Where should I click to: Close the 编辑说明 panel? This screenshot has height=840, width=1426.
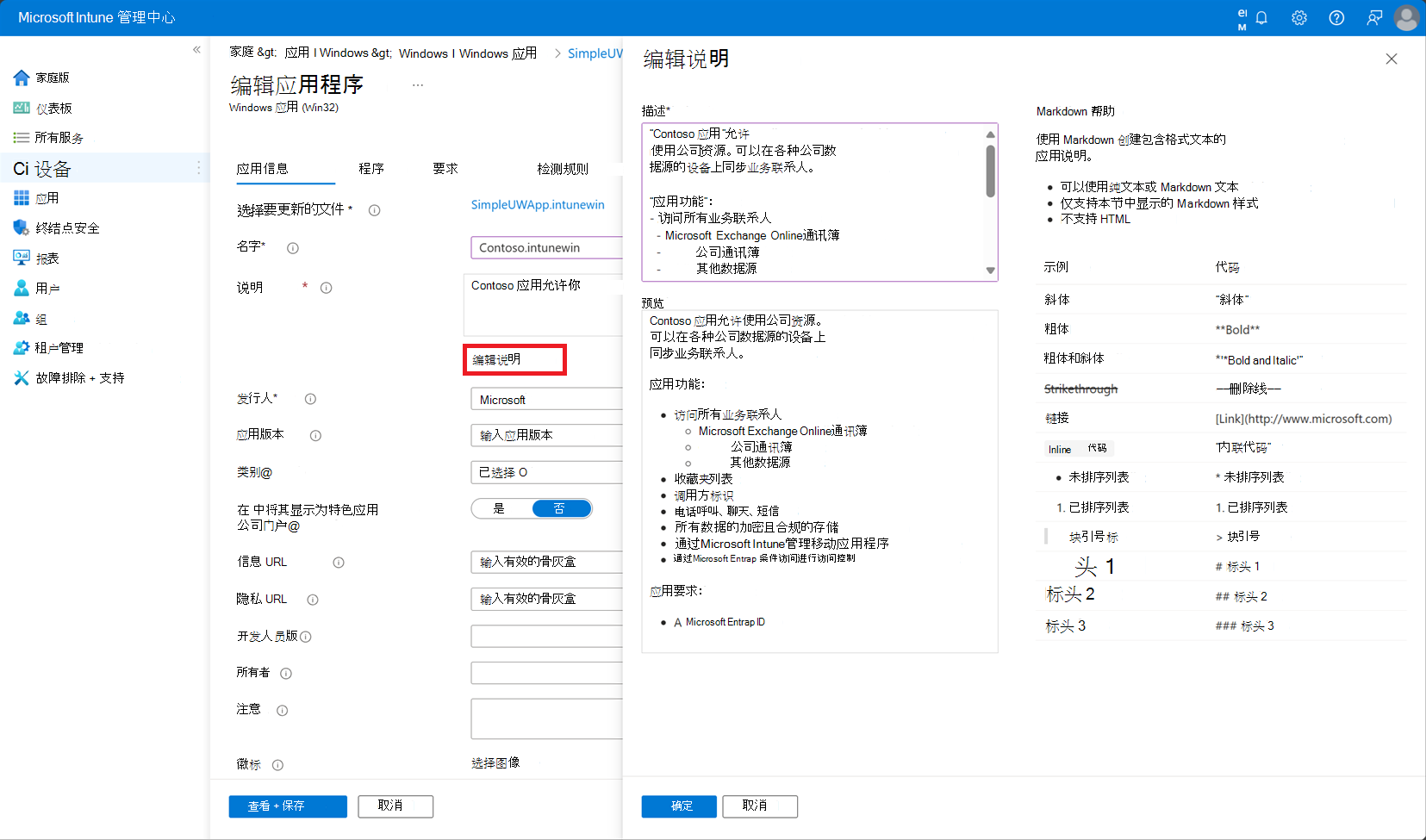coord(1391,59)
